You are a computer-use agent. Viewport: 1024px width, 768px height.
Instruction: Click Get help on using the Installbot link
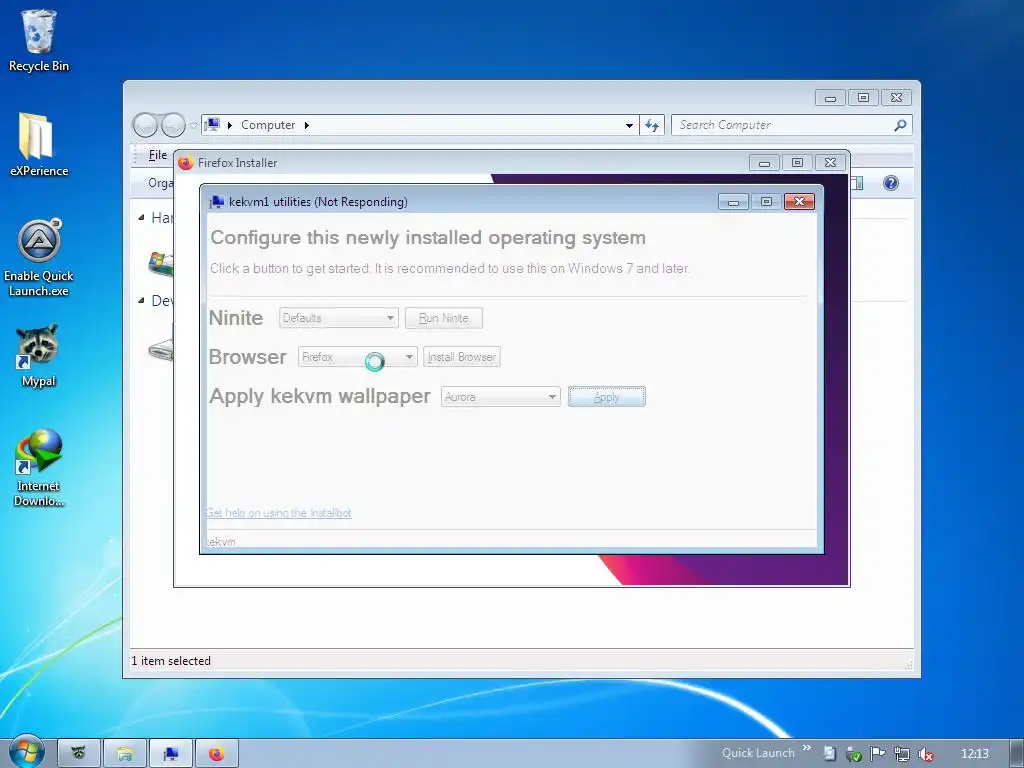(279, 513)
